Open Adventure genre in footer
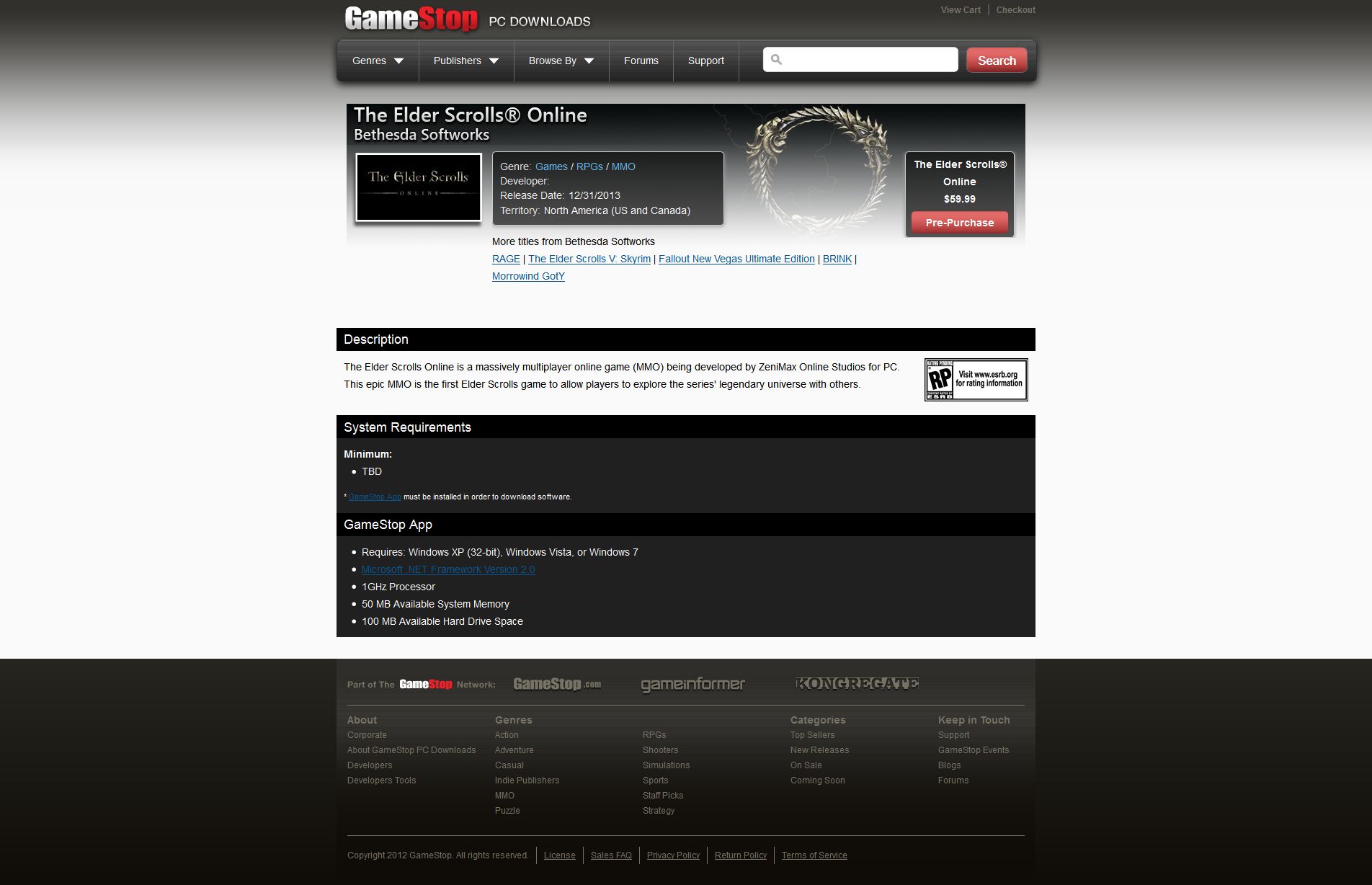 pos(514,750)
